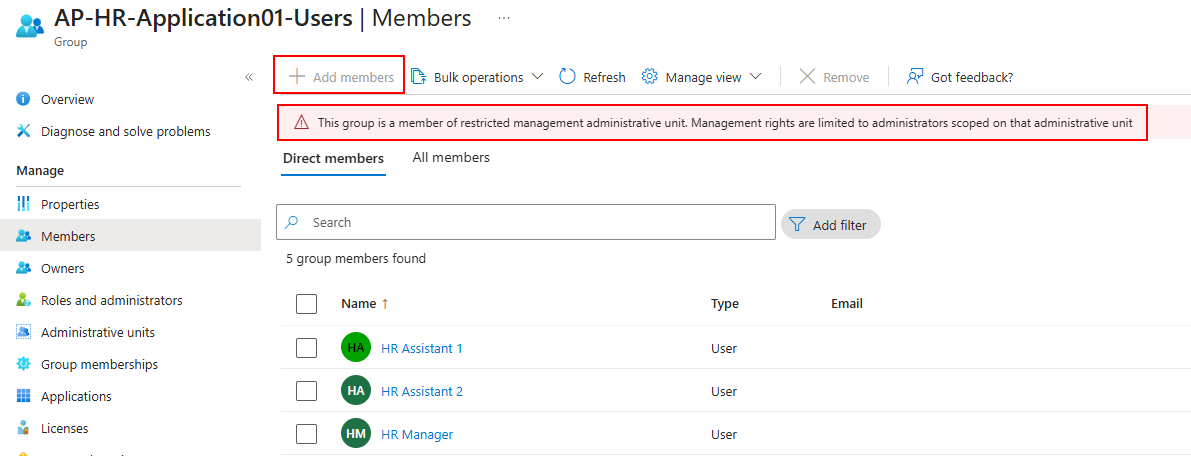1191x456 pixels.
Task: Click the Add members plus icon
Action: (297, 77)
